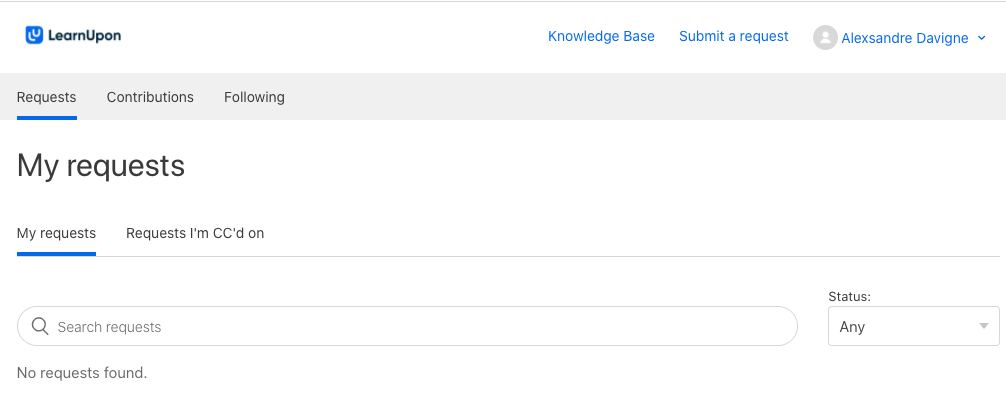Image resolution: width=1006 pixels, height=396 pixels.
Task: Click the Status: label
Action: tap(849, 297)
